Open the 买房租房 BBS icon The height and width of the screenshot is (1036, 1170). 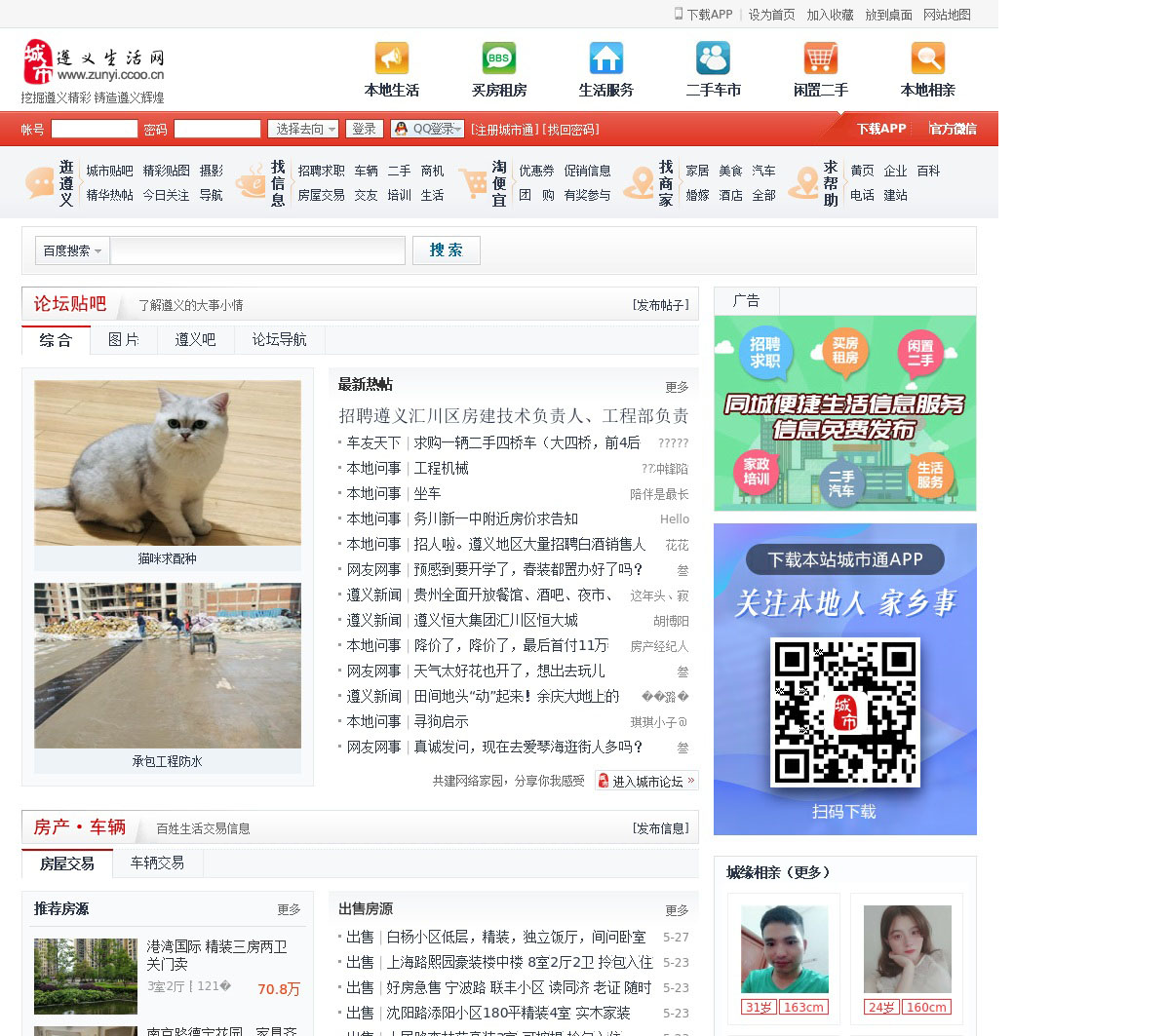coord(498,58)
